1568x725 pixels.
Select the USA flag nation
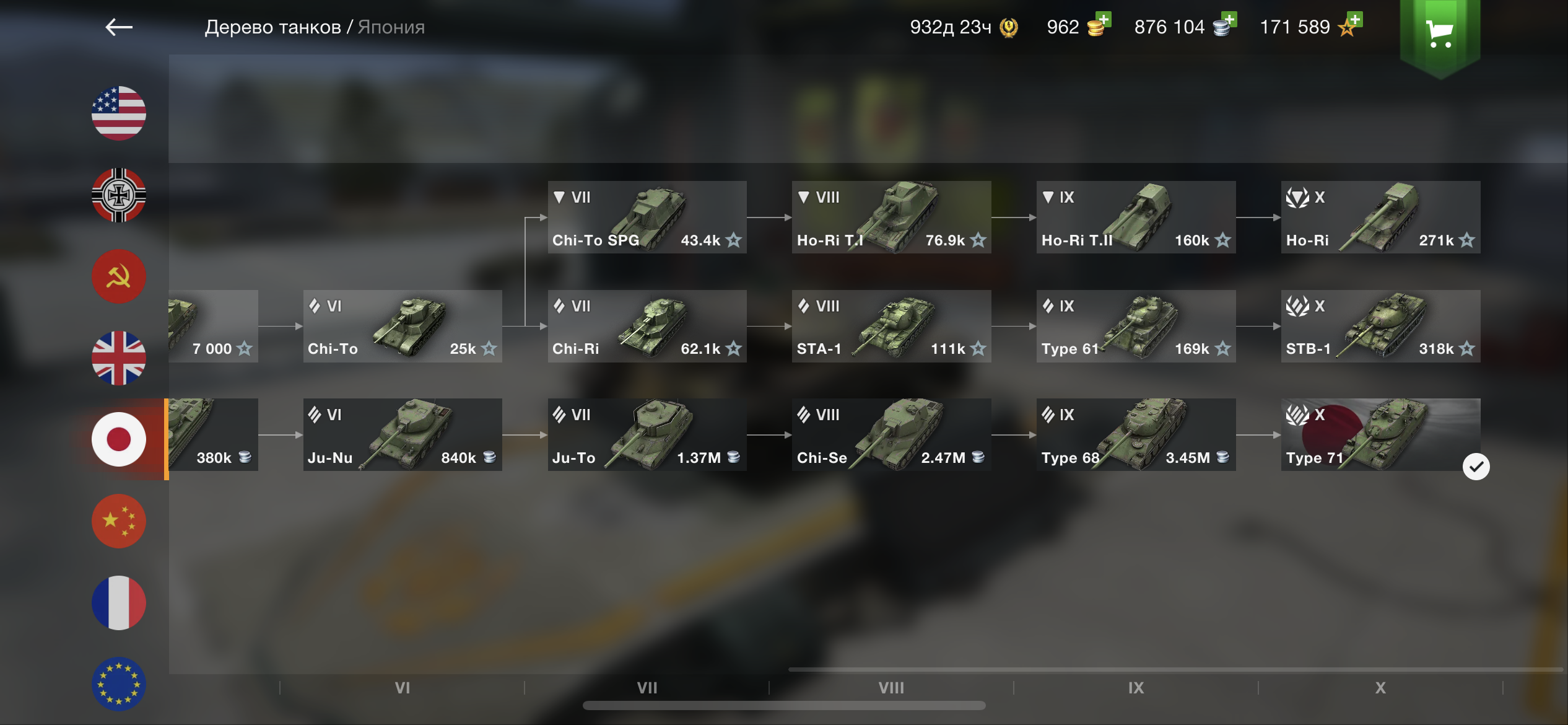point(119,113)
